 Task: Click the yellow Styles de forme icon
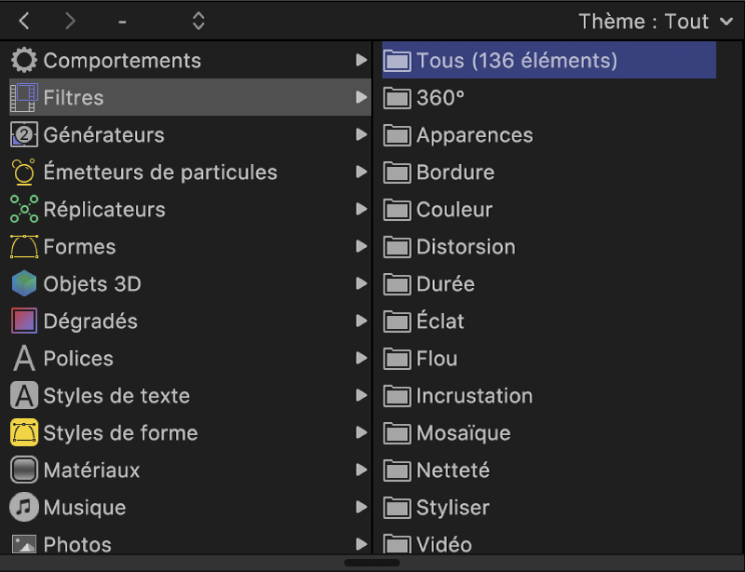tap(24, 433)
